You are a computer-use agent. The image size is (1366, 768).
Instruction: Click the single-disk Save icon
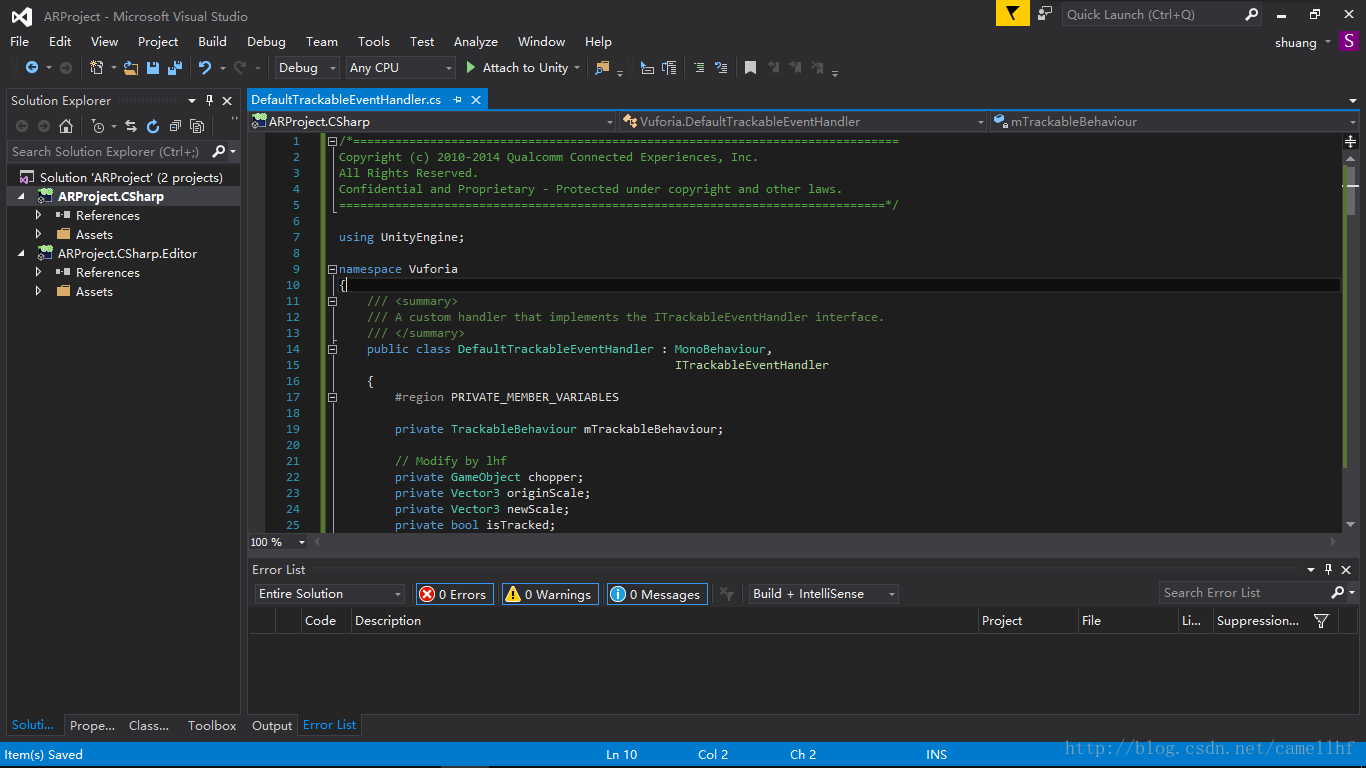(153, 68)
